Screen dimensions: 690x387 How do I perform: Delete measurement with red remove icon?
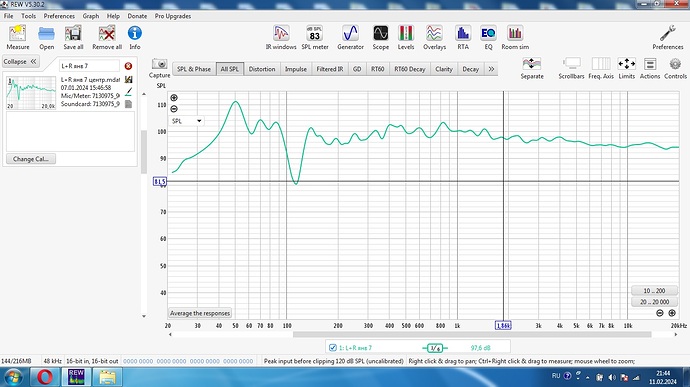coord(128,66)
